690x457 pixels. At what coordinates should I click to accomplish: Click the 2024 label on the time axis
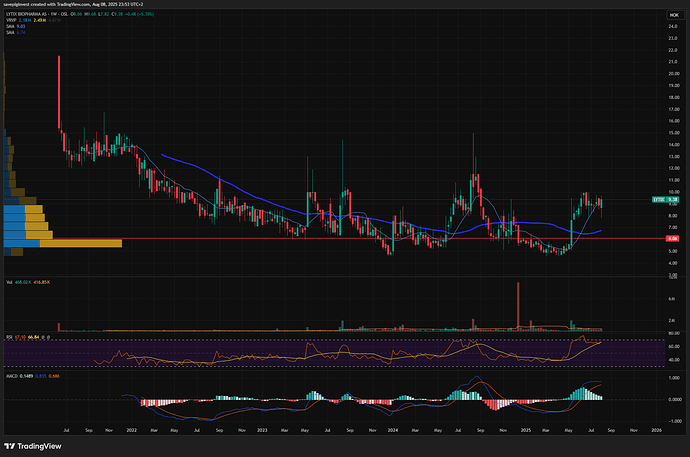[x=393, y=430]
